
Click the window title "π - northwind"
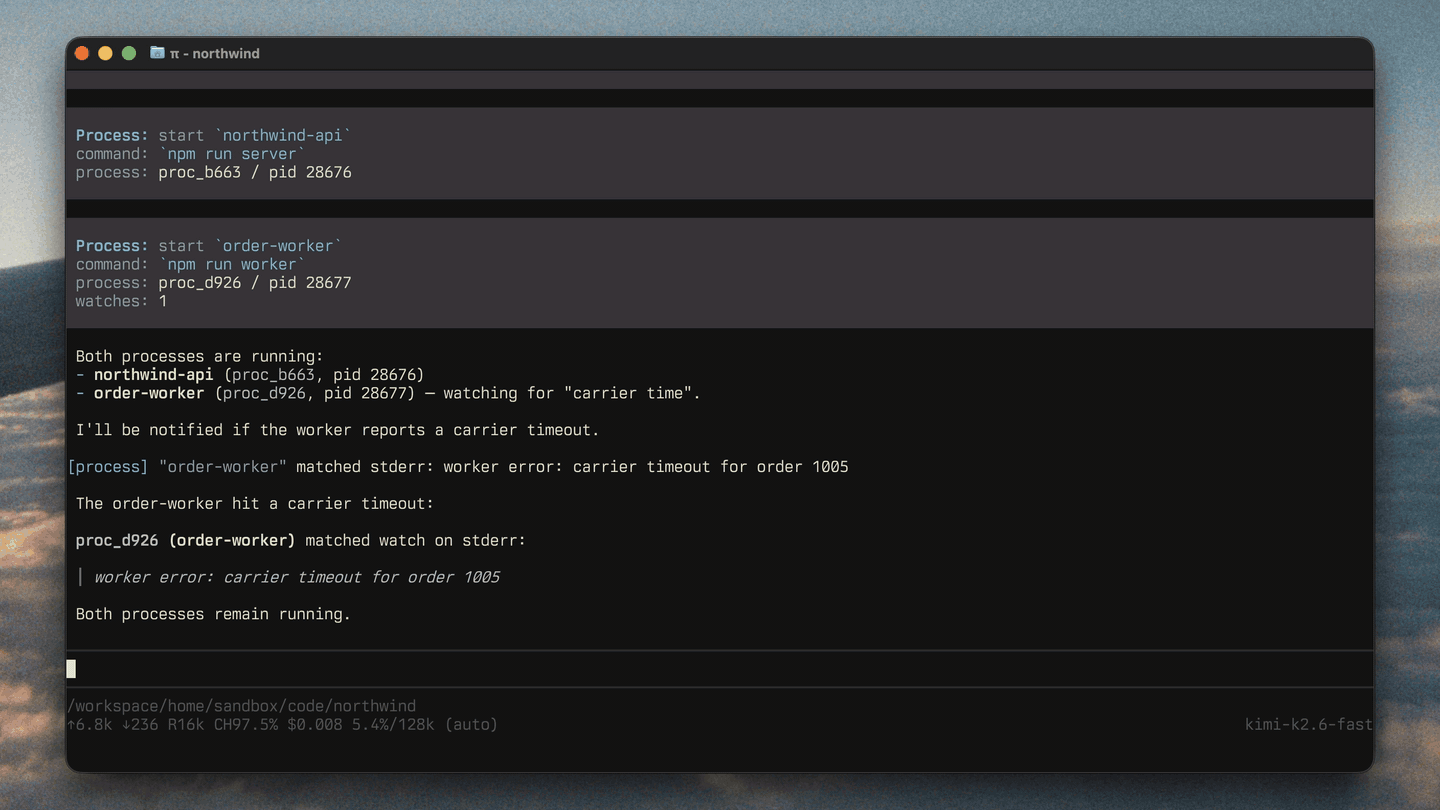(215, 54)
